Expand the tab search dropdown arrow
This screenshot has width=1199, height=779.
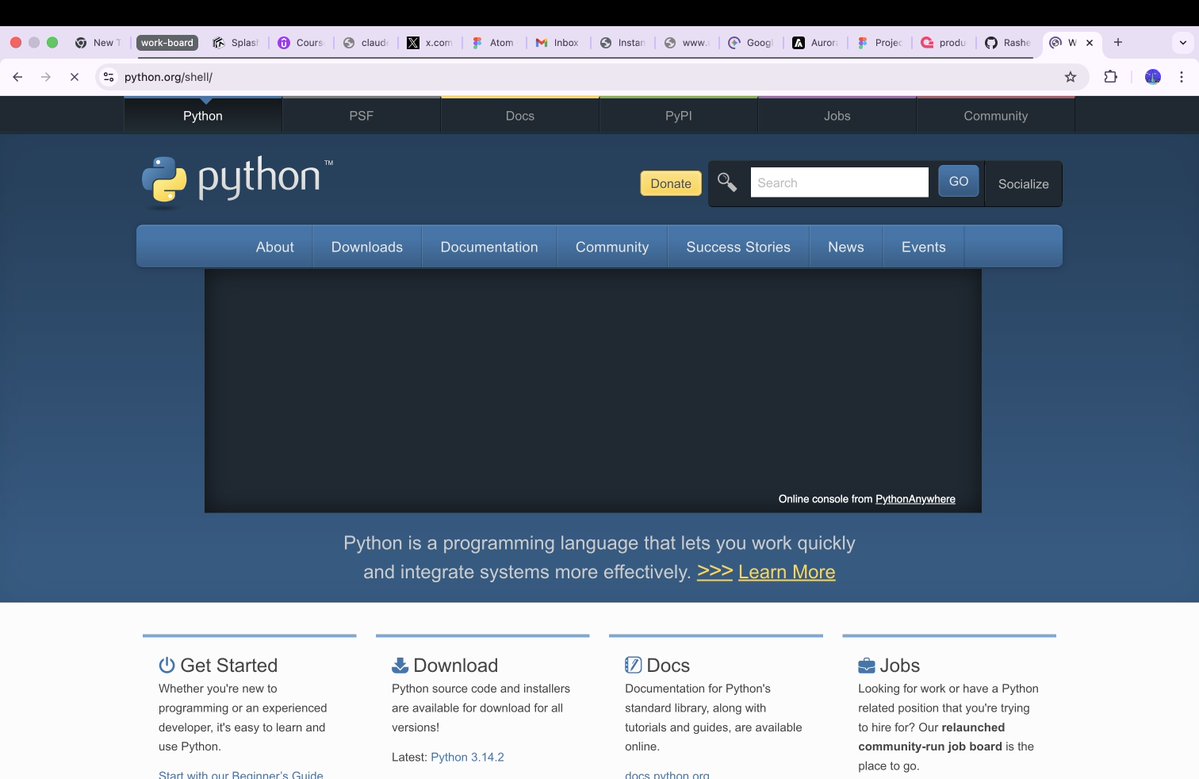tap(1183, 43)
